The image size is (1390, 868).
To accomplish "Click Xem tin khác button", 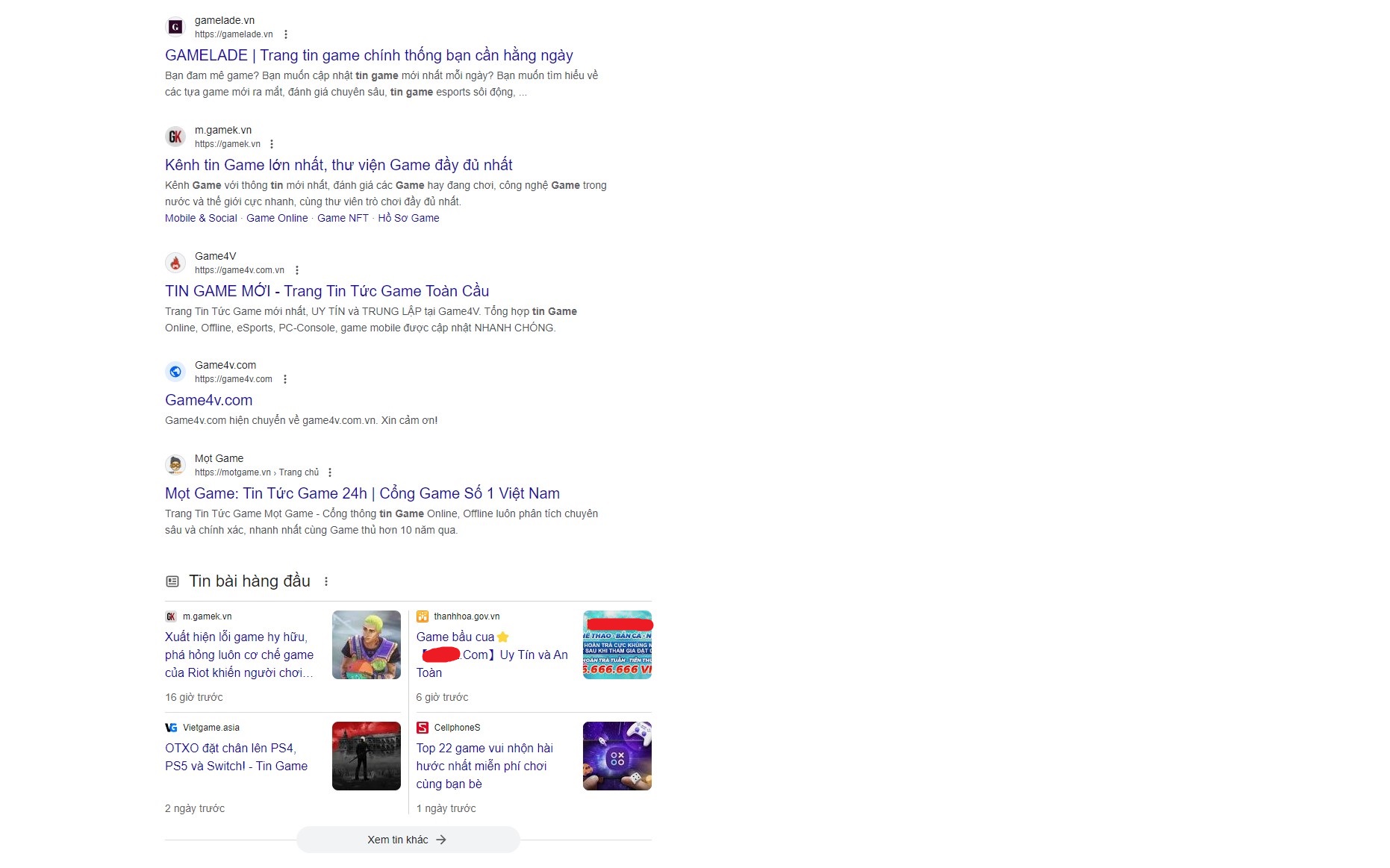I will (408, 840).
